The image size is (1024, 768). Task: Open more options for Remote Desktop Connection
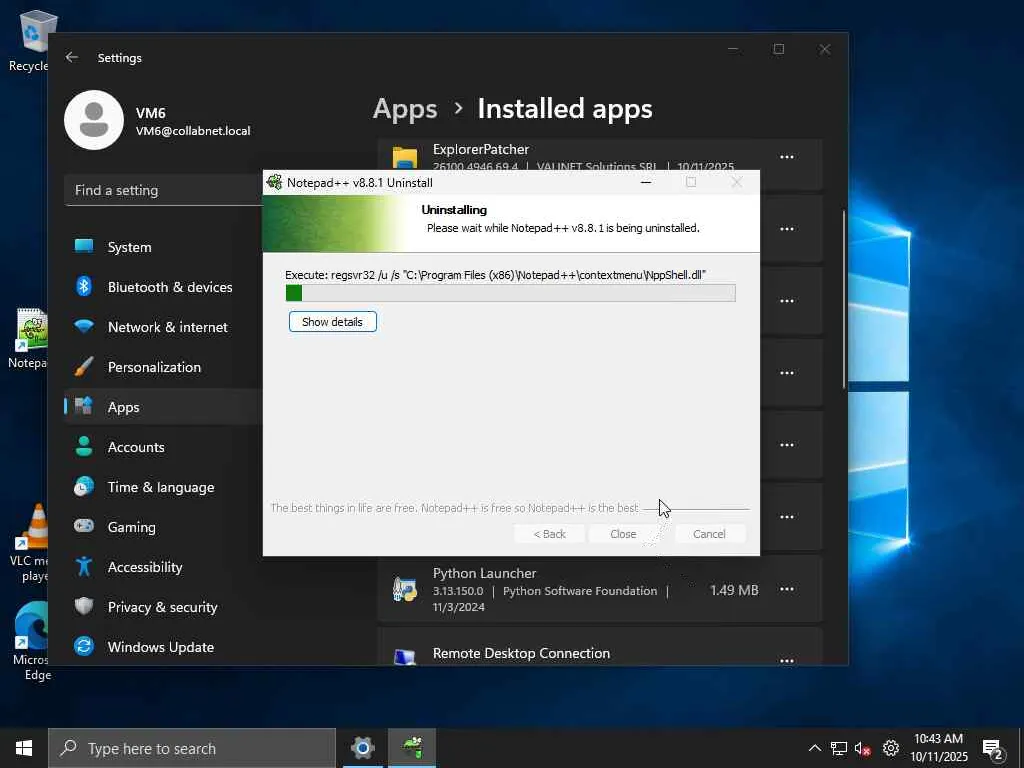click(787, 659)
